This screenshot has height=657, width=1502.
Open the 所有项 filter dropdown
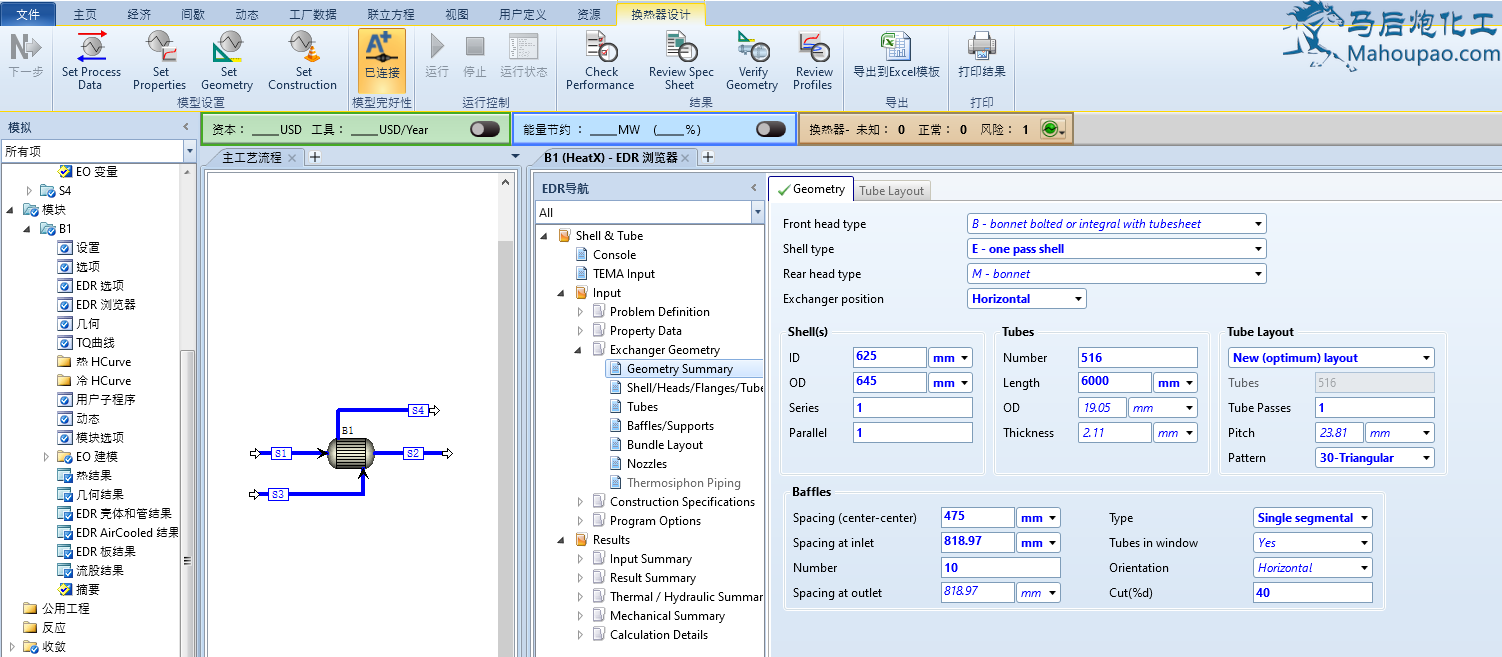pyautogui.click(x=190, y=151)
